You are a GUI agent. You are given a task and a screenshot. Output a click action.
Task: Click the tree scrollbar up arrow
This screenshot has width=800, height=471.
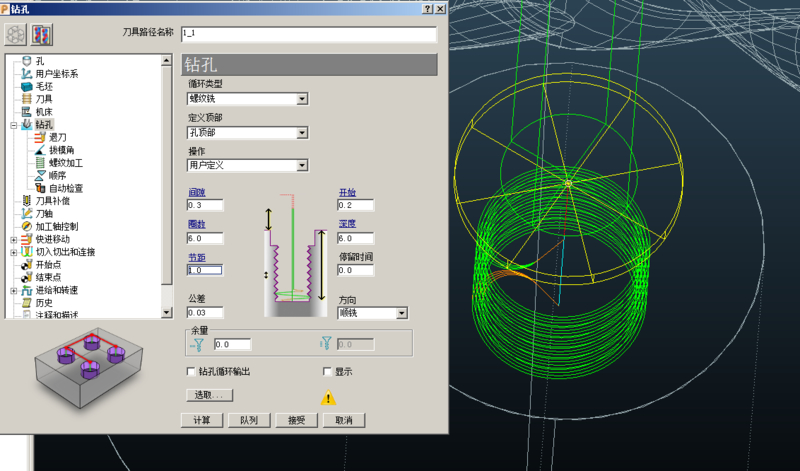167,60
